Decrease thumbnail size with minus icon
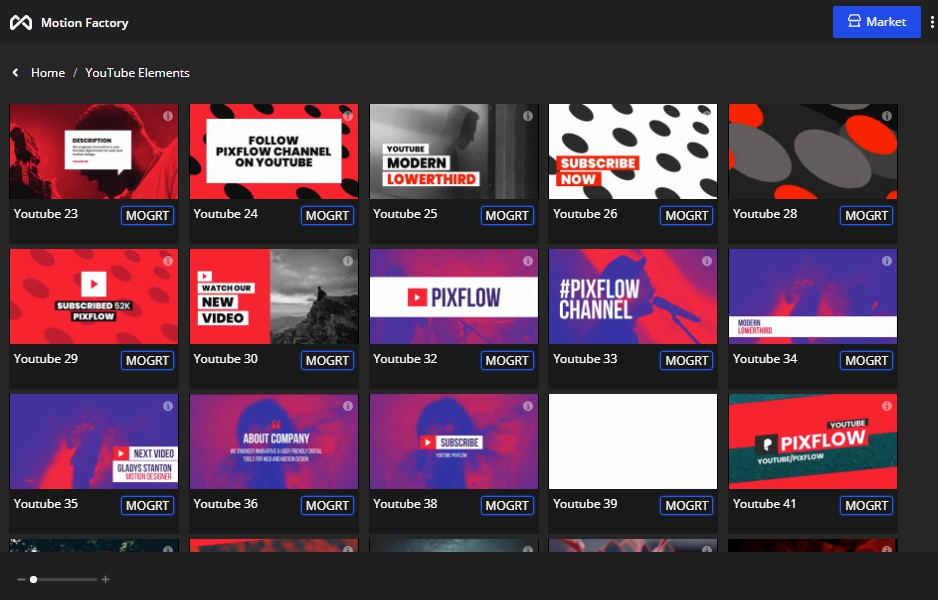Image resolution: width=938 pixels, height=600 pixels. [x=22, y=579]
